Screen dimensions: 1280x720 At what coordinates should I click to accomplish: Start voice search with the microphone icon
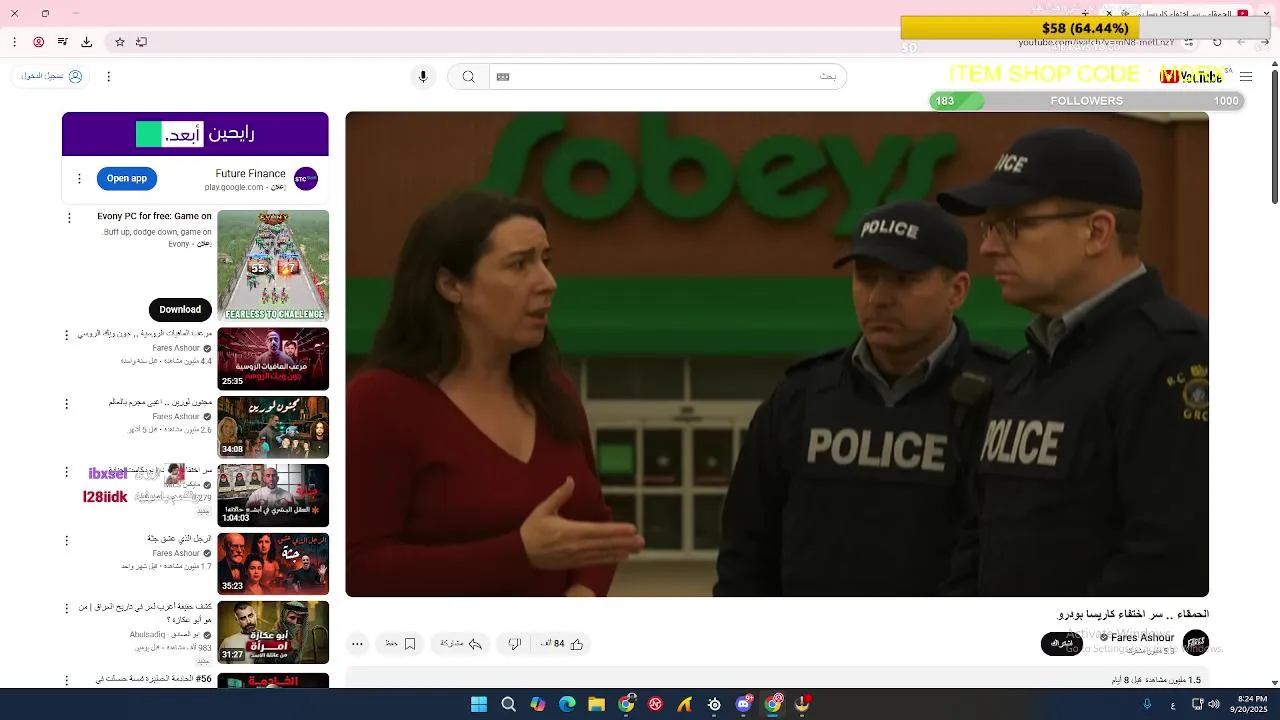click(x=423, y=77)
